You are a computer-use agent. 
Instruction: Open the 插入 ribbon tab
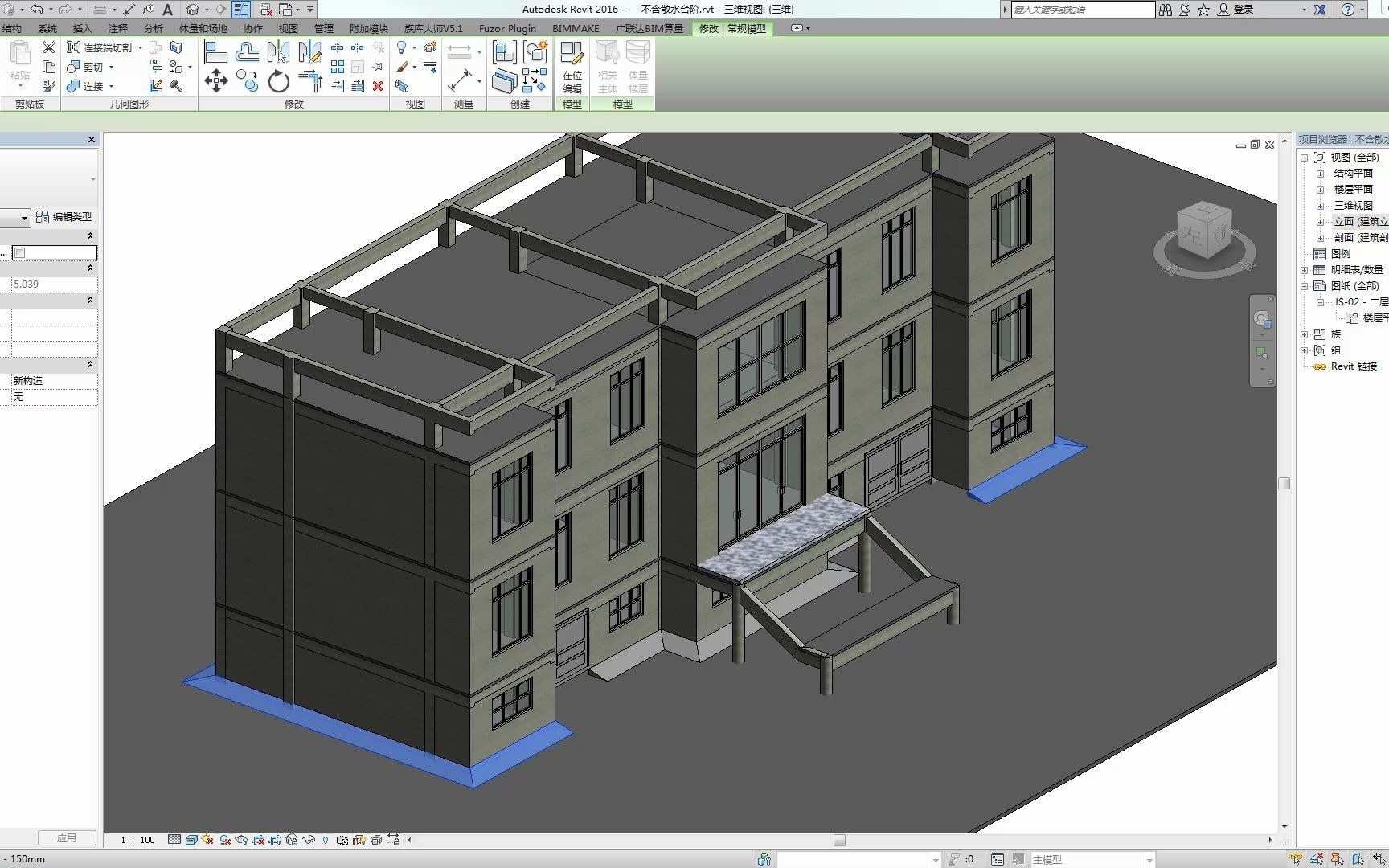(x=83, y=28)
